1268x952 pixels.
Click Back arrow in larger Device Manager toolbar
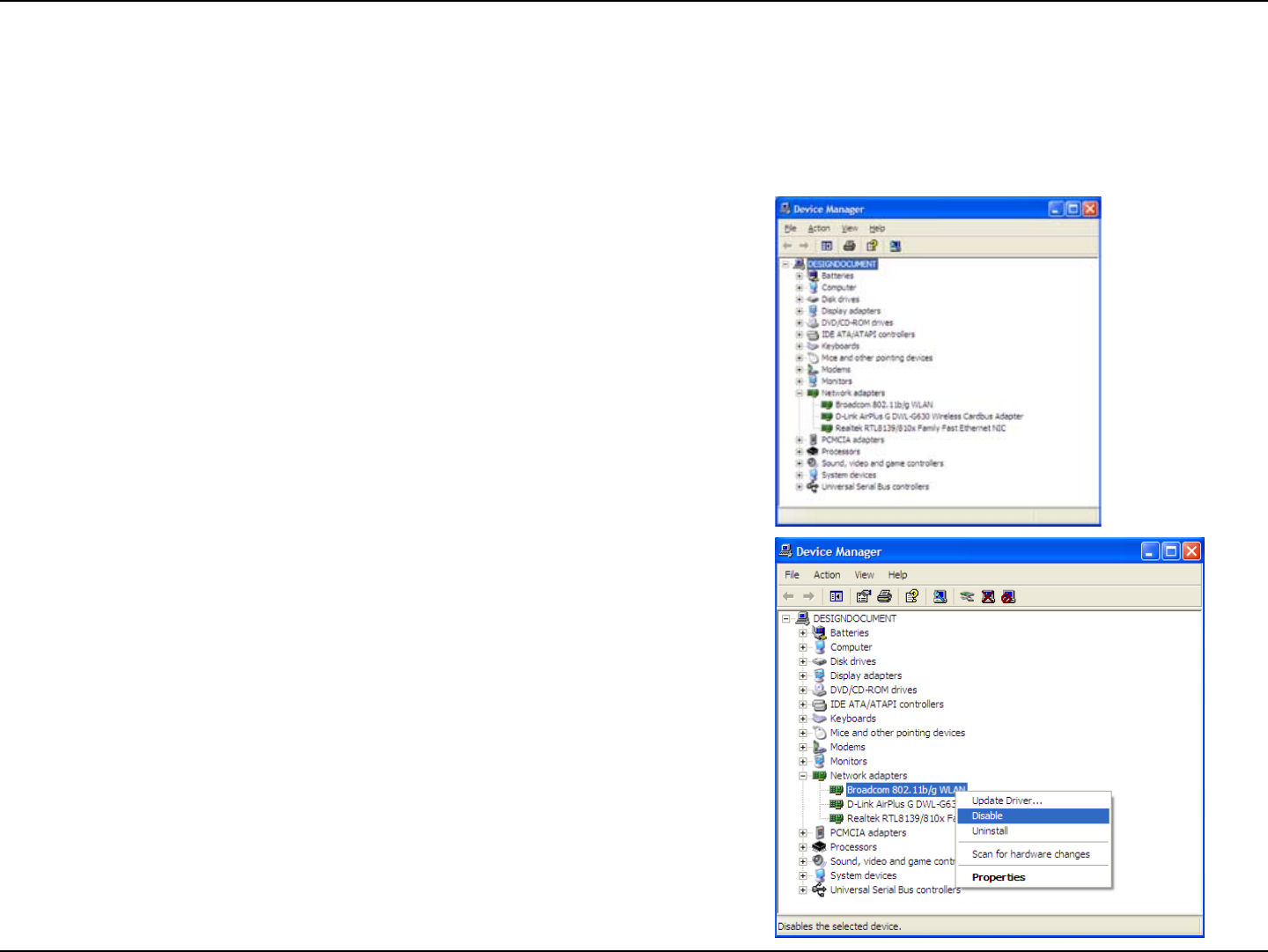tap(788, 596)
